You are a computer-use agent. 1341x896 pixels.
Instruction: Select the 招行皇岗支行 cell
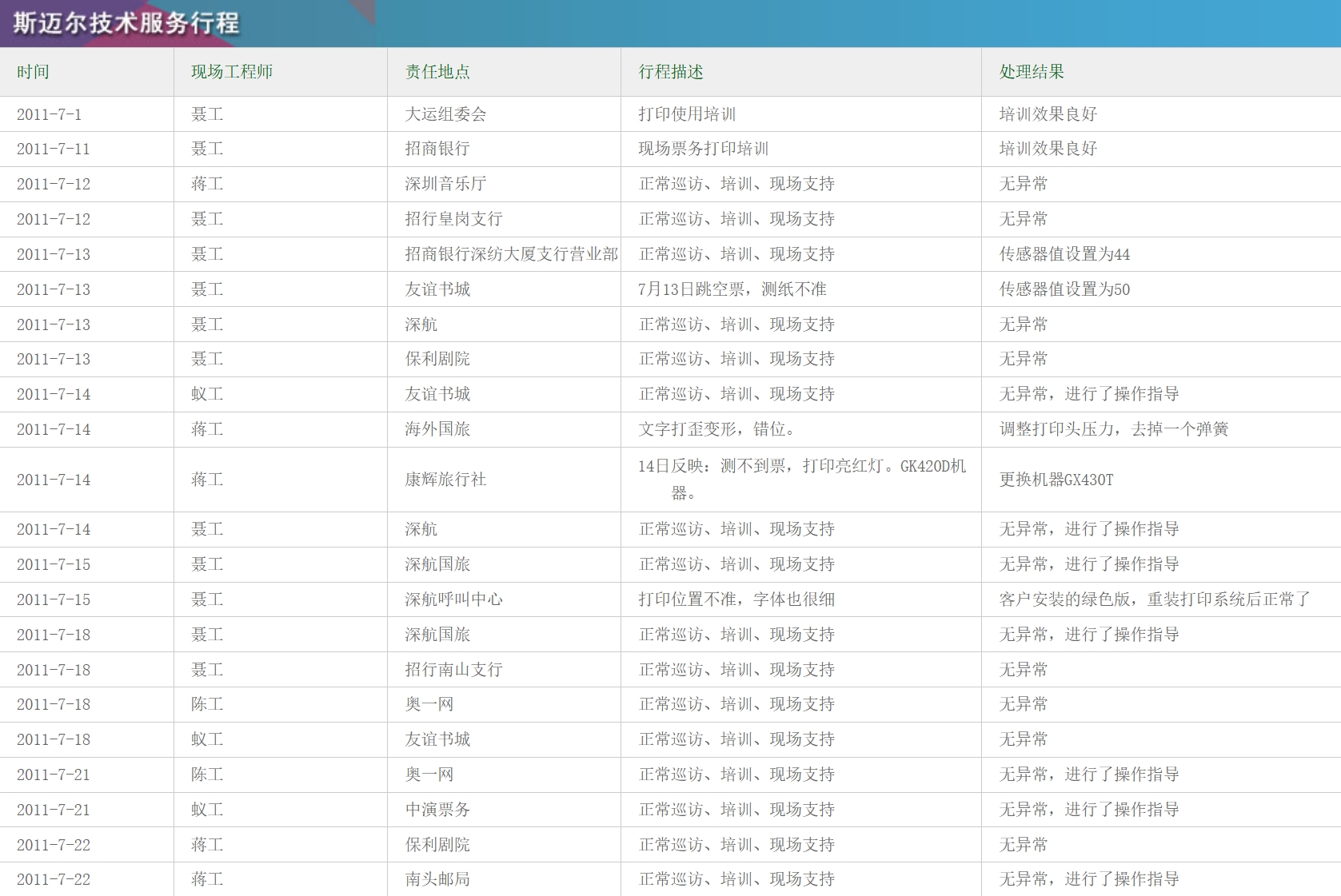453,219
